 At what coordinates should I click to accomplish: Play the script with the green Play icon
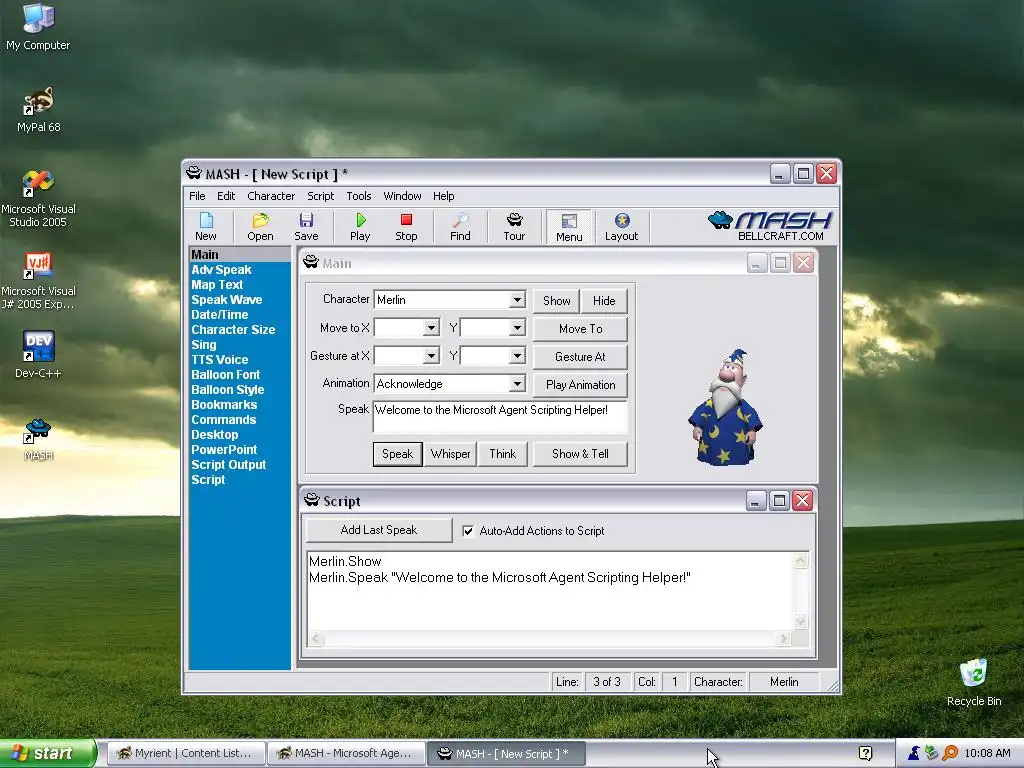coord(360,227)
